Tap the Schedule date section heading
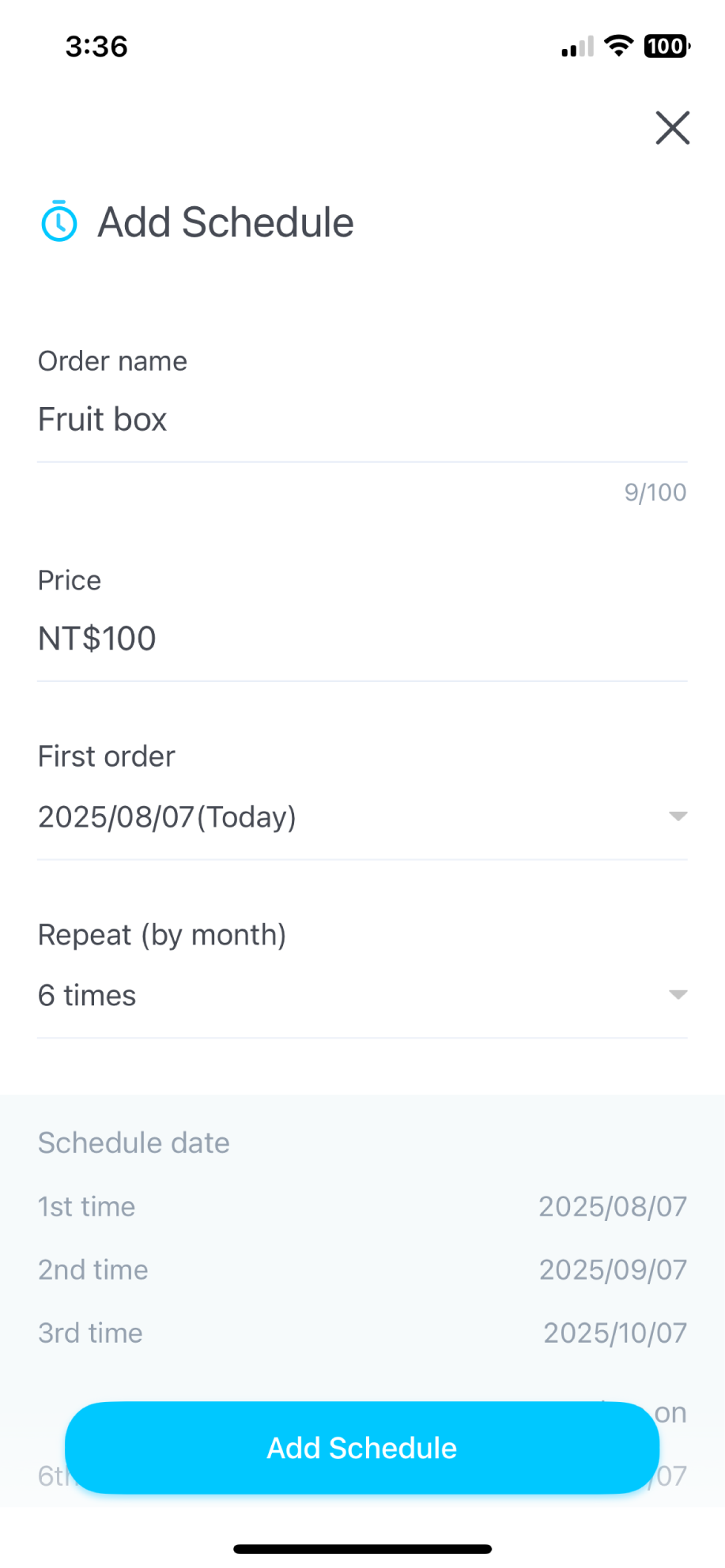This screenshot has width=725, height=1568. [134, 1143]
